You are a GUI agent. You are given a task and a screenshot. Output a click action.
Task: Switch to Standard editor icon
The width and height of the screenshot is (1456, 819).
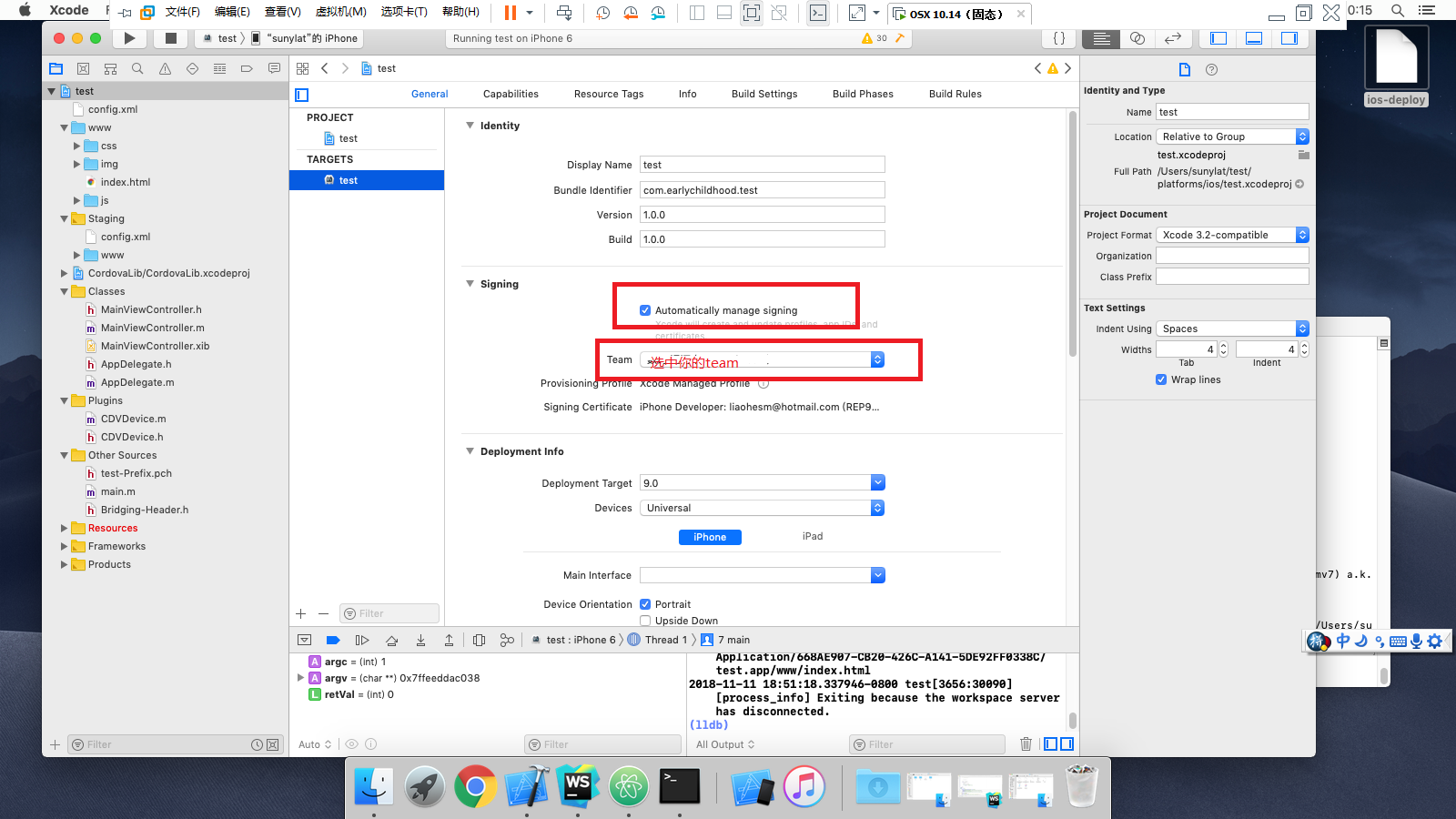pos(1101,38)
